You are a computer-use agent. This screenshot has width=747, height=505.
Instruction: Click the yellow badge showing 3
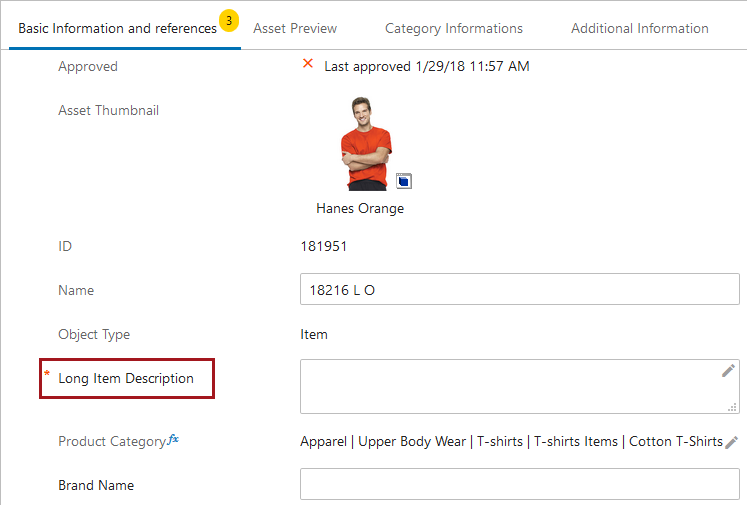[x=229, y=20]
